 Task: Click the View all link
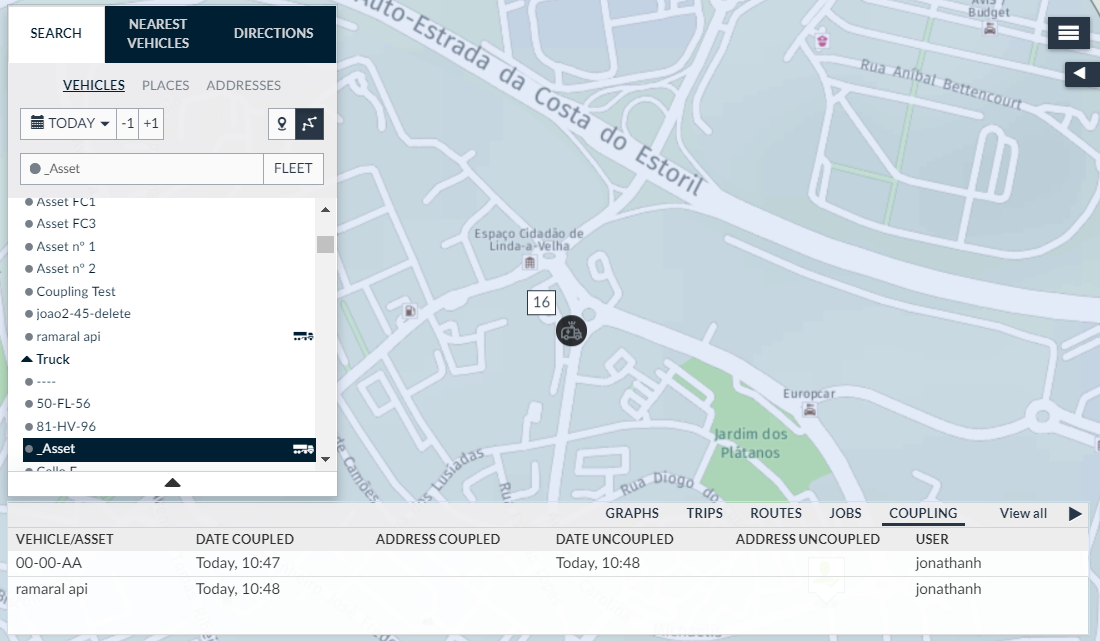[x=1023, y=514]
